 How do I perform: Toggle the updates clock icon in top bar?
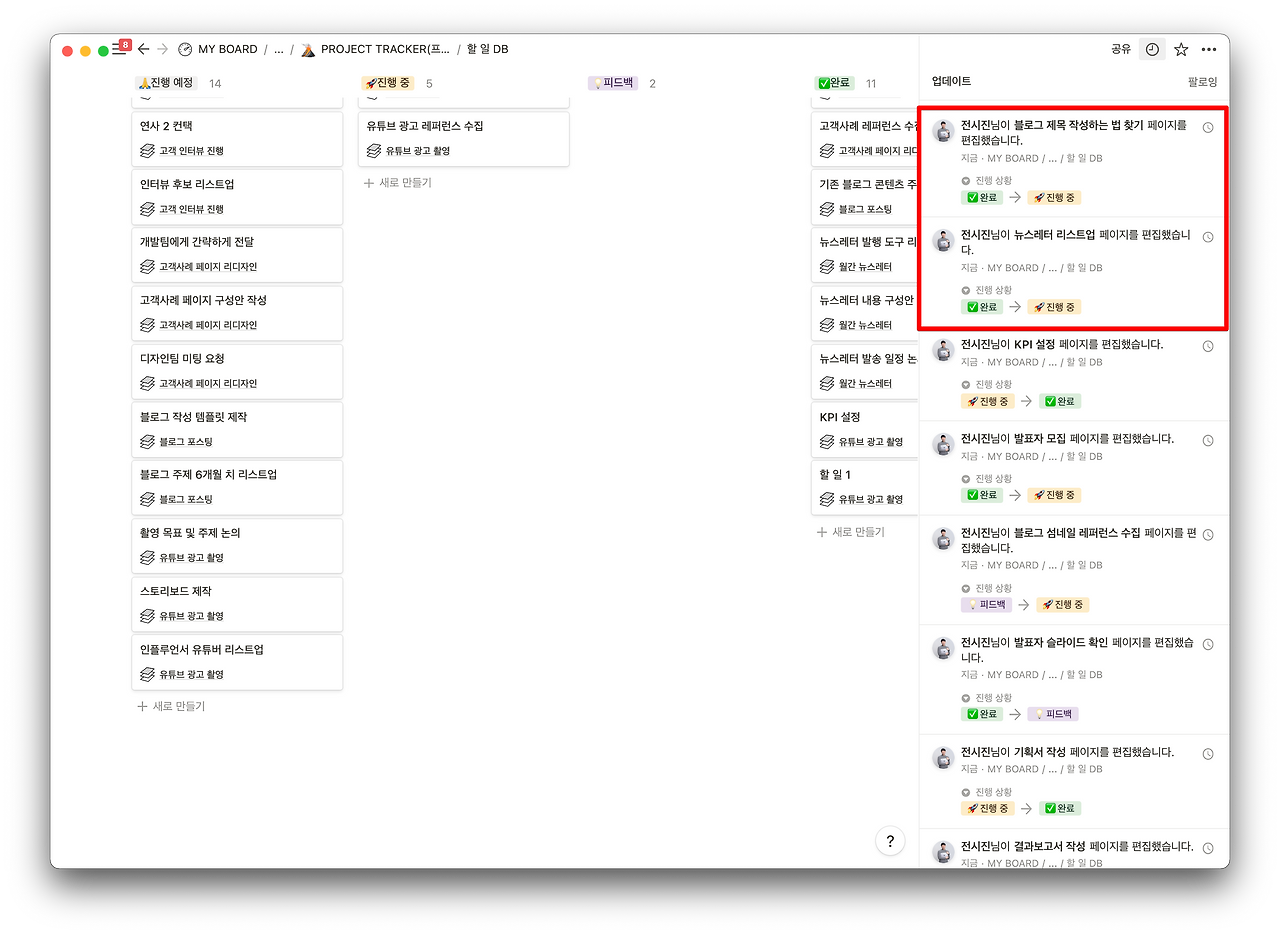(x=1152, y=49)
